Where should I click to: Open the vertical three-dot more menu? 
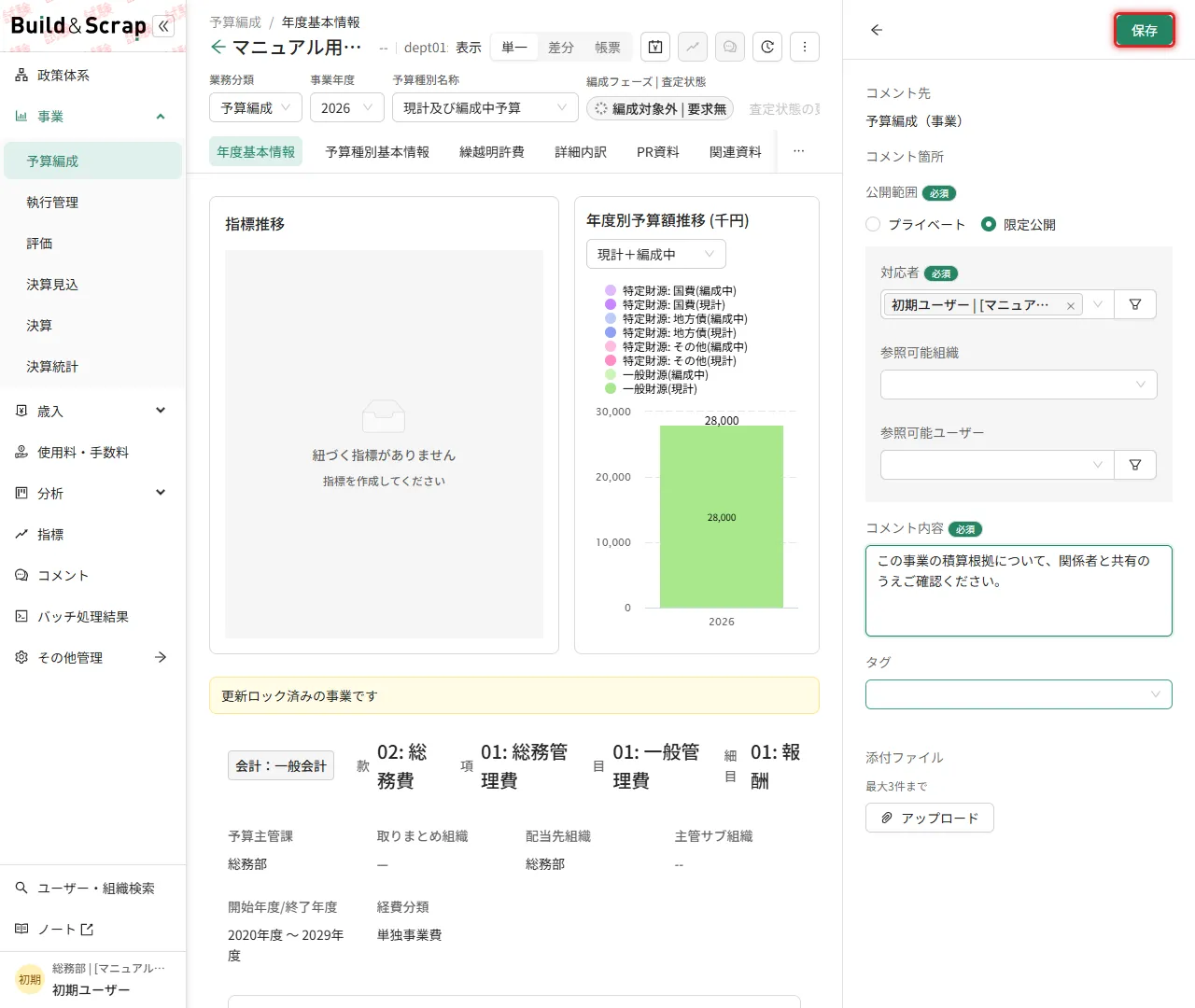click(x=805, y=47)
